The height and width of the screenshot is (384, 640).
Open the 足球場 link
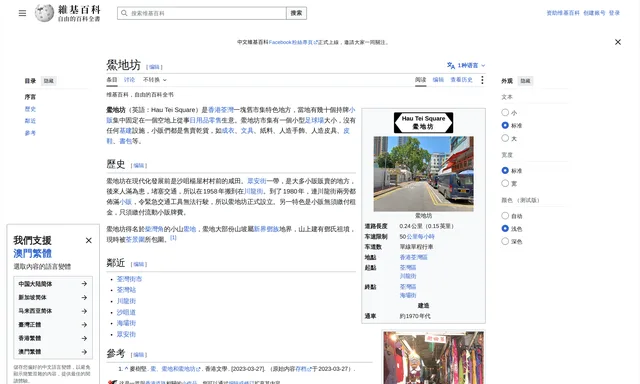coord(314,120)
